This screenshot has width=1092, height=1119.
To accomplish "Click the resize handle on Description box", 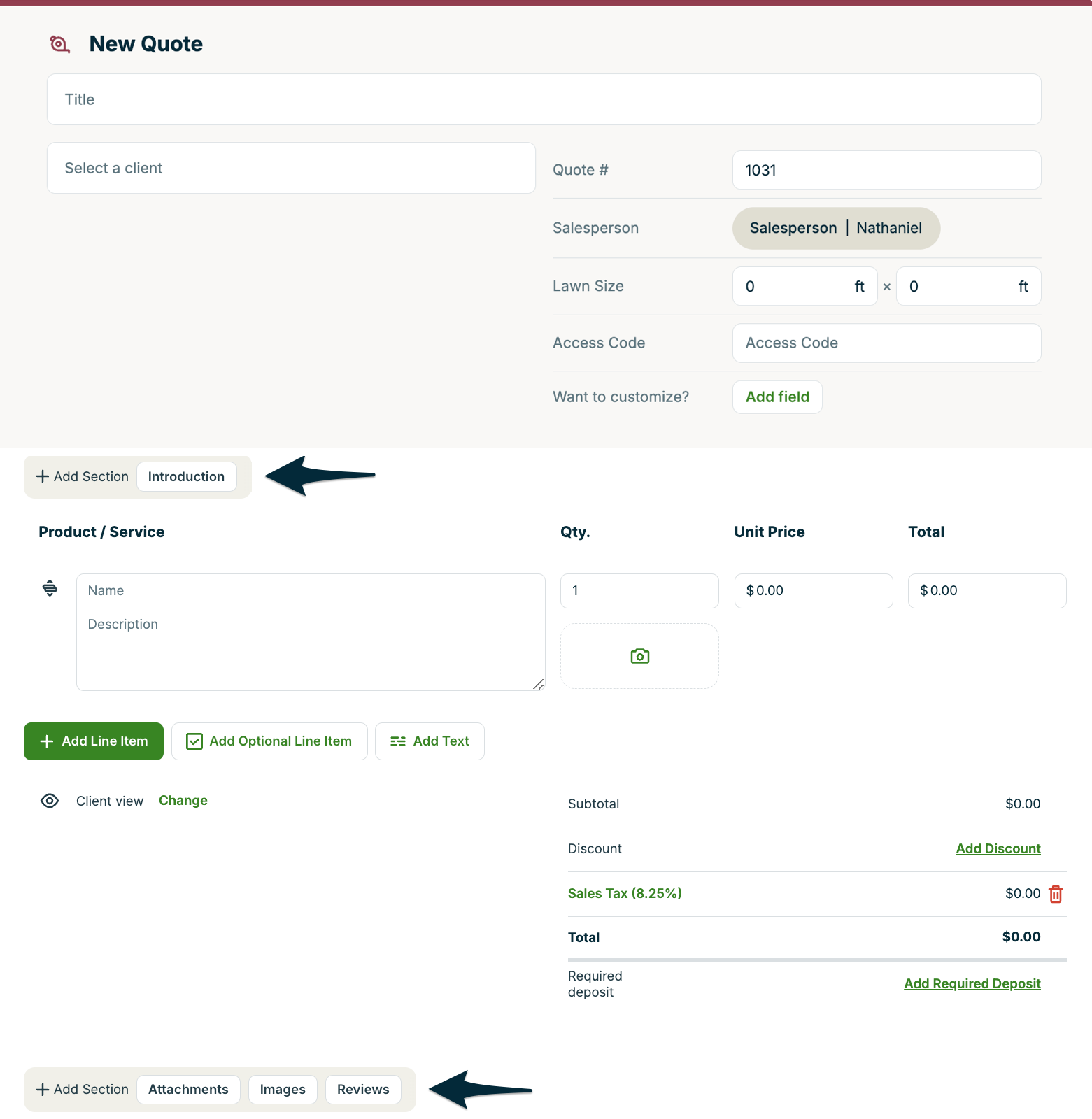I will point(538,684).
